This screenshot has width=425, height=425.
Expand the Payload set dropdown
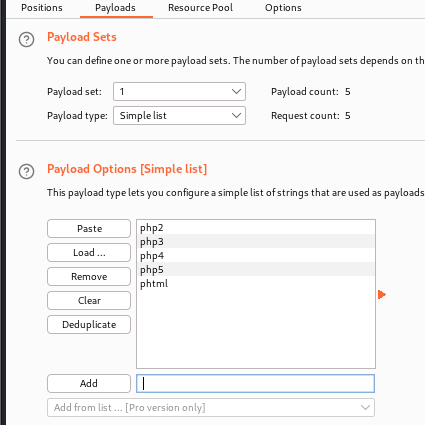point(179,92)
